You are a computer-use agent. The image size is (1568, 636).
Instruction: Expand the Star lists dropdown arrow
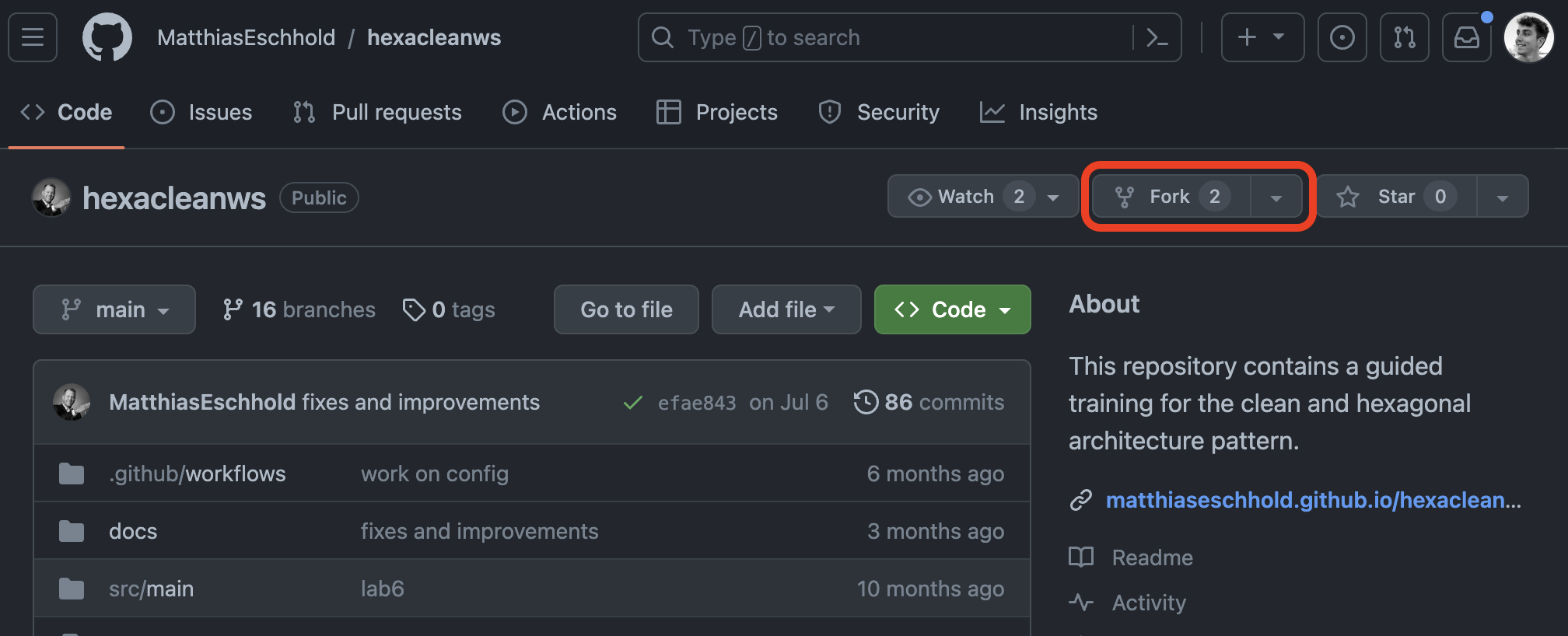[x=1503, y=197]
